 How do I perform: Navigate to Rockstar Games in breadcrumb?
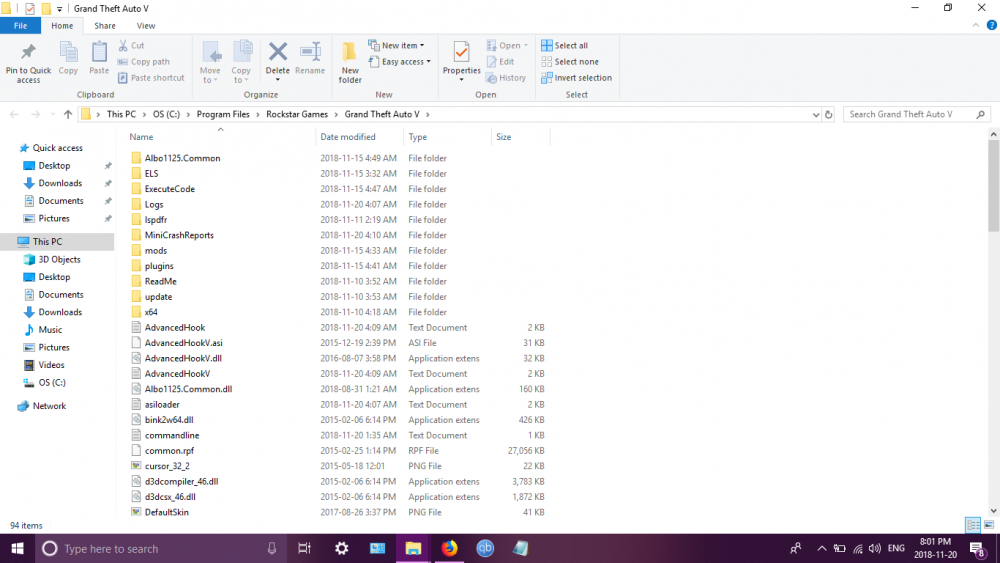click(x=297, y=114)
